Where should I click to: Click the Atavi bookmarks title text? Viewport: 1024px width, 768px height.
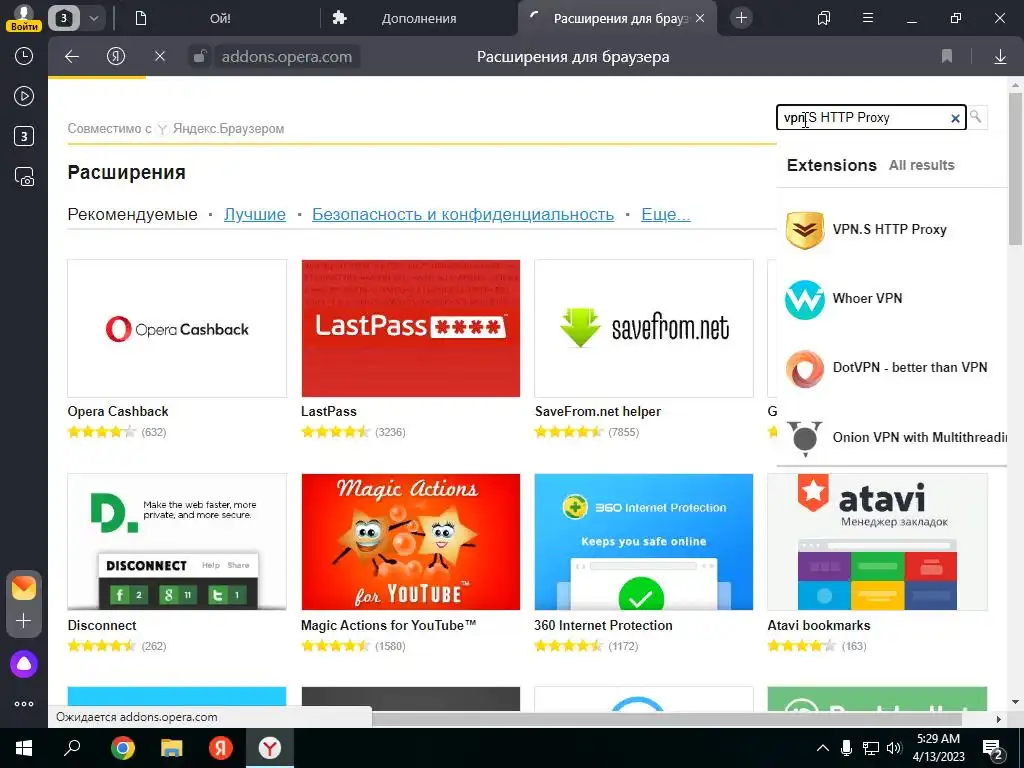[818, 626]
